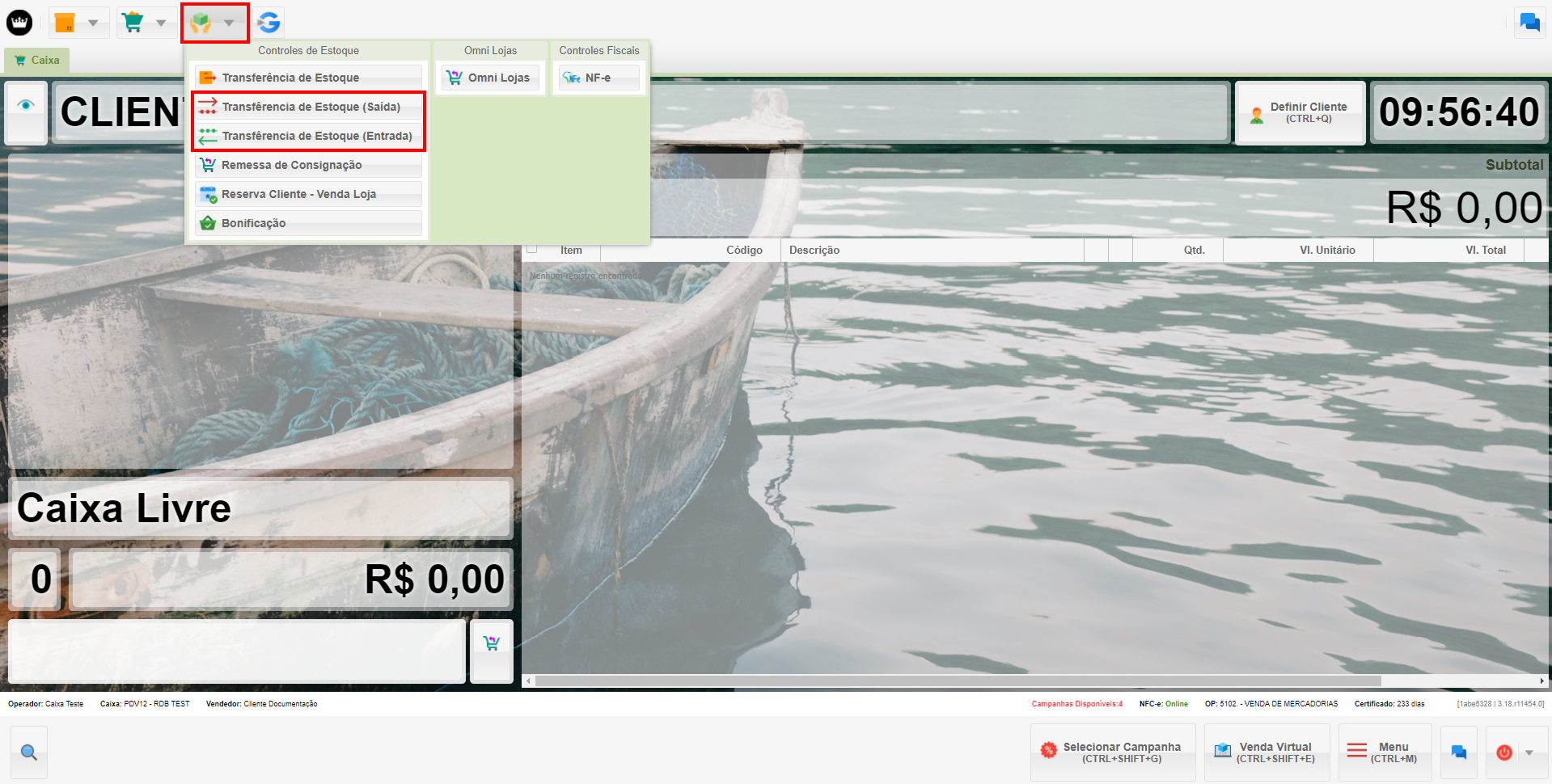Click the red power icon

[x=1504, y=752]
